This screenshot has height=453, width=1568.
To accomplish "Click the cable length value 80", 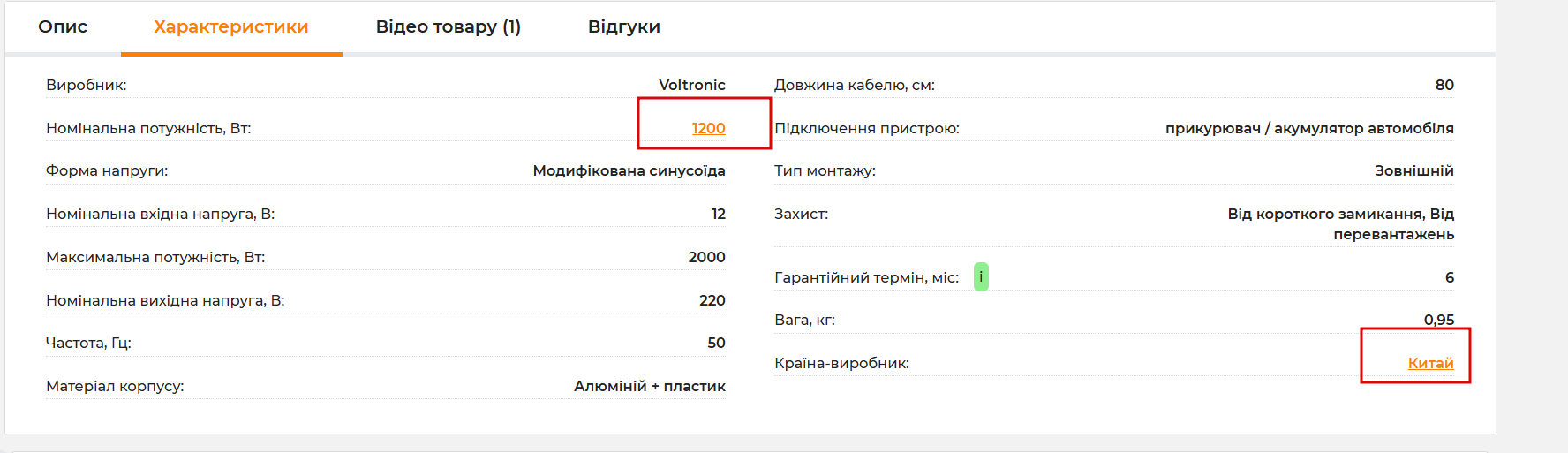I will (x=1444, y=85).
